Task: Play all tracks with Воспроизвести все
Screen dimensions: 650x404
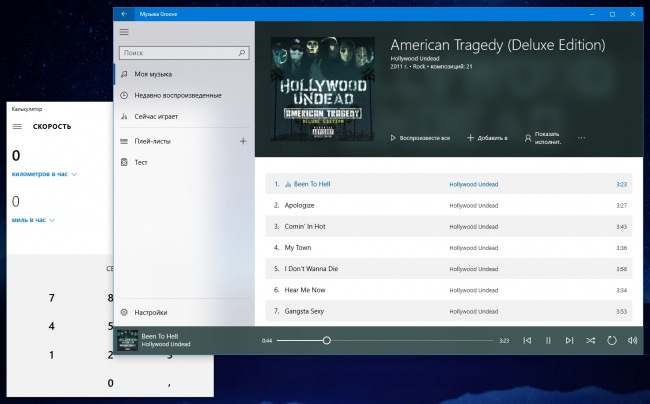Action: [x=420, y=138]
